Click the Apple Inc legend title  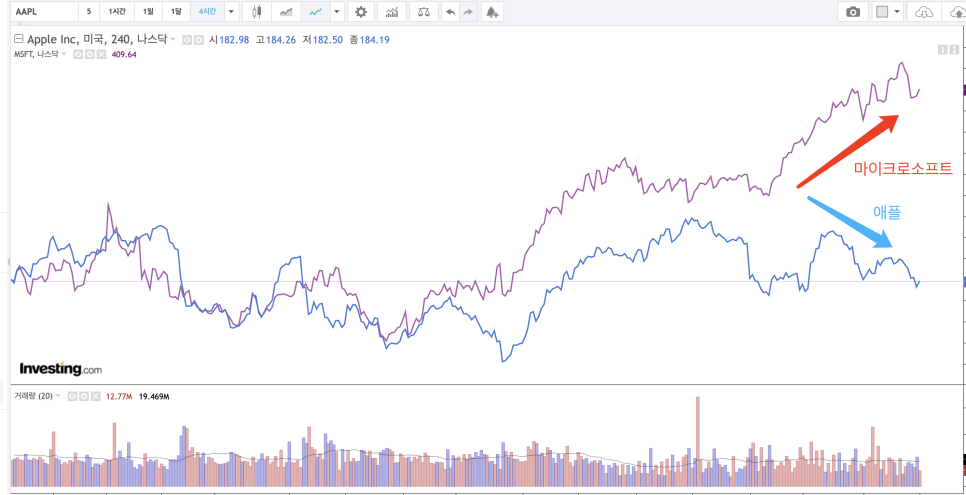97,40
